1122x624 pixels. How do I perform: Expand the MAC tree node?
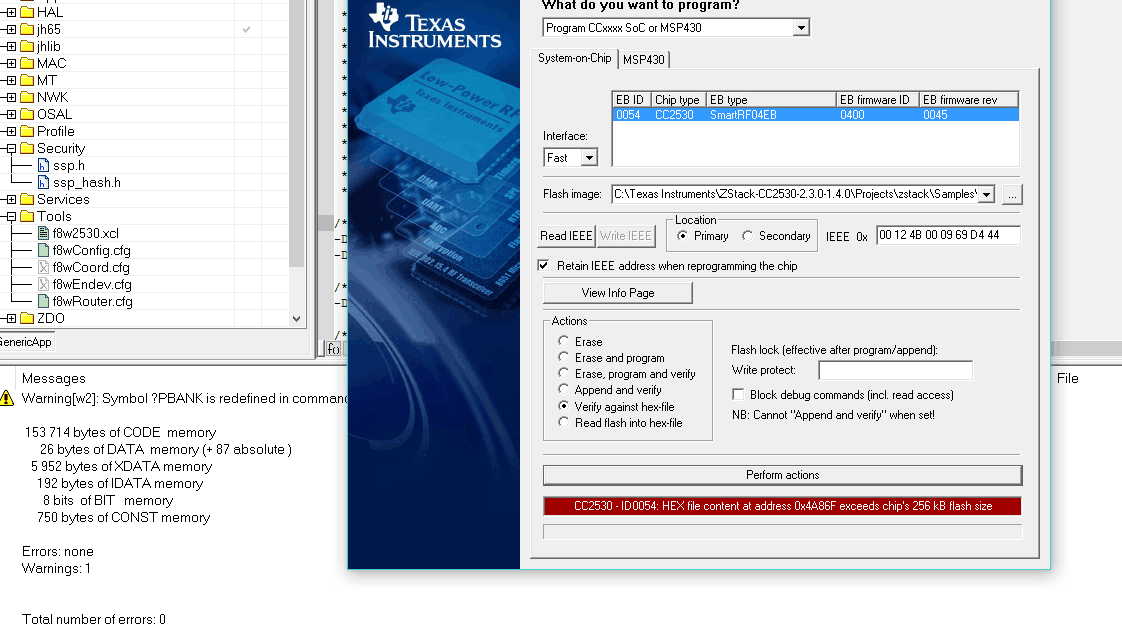pyautogui.click(x=11, y=64)
